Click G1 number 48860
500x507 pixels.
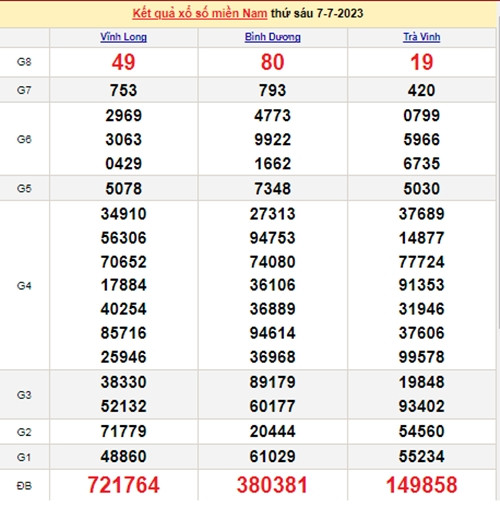[124, 456]
